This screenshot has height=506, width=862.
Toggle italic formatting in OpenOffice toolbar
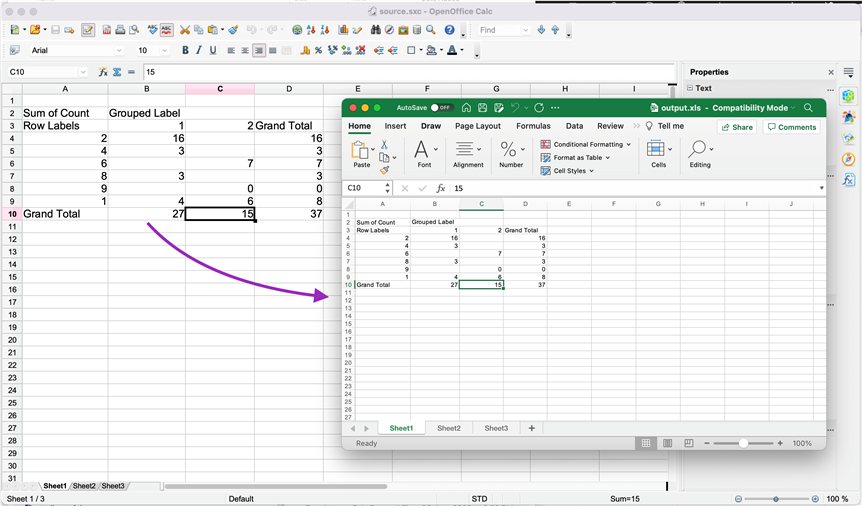[199, 50]
